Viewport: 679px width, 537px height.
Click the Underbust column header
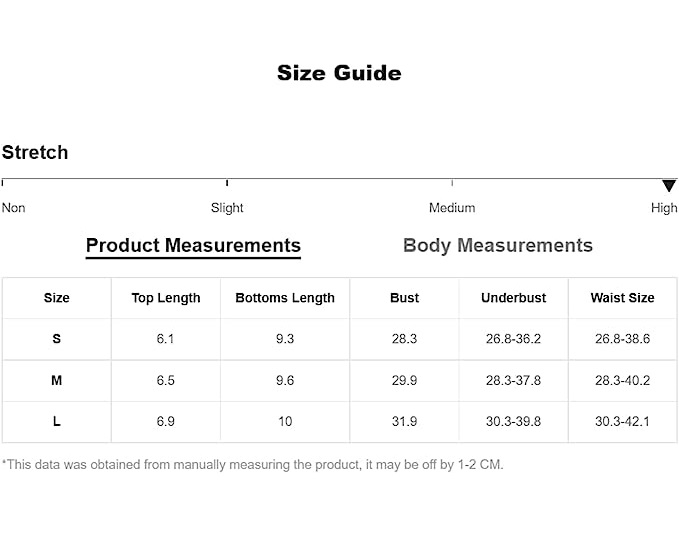(513, 298)
